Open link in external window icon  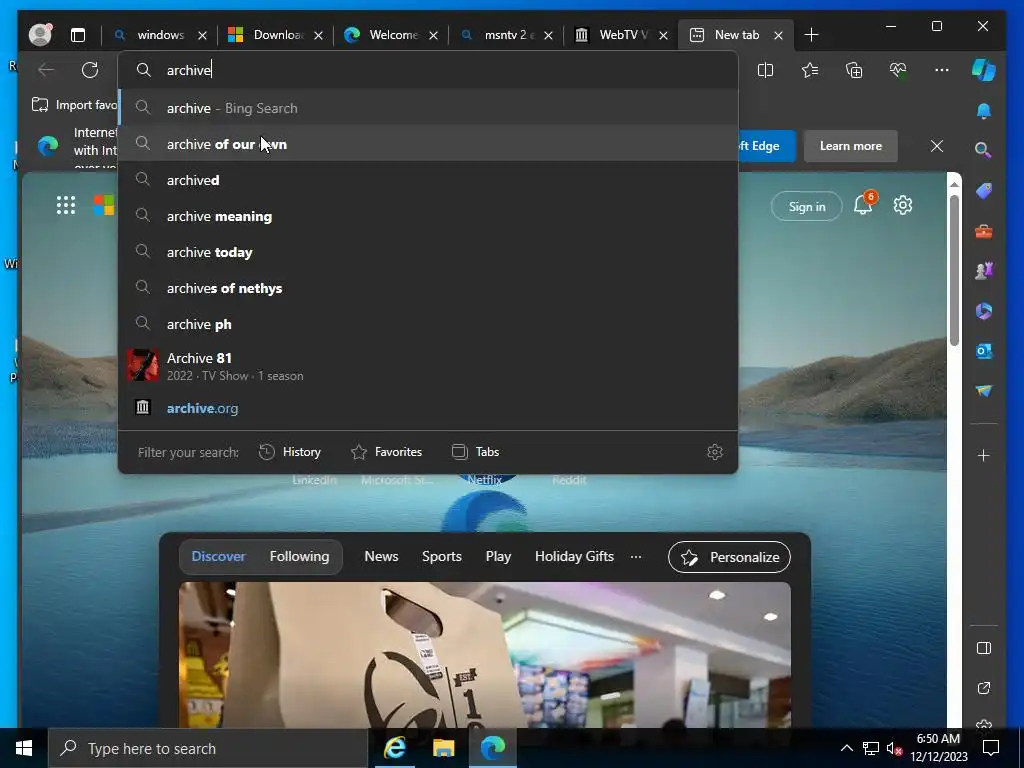(984, 688)
